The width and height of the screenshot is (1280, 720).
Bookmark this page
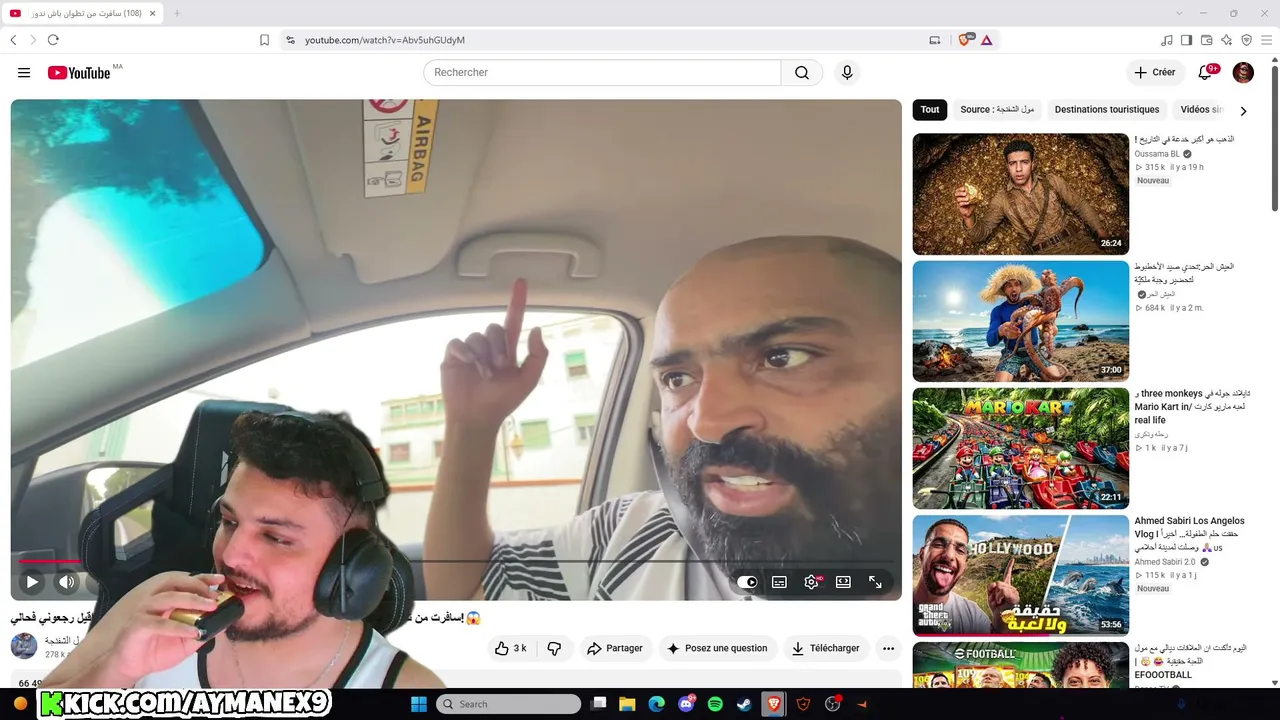point(264,40)
